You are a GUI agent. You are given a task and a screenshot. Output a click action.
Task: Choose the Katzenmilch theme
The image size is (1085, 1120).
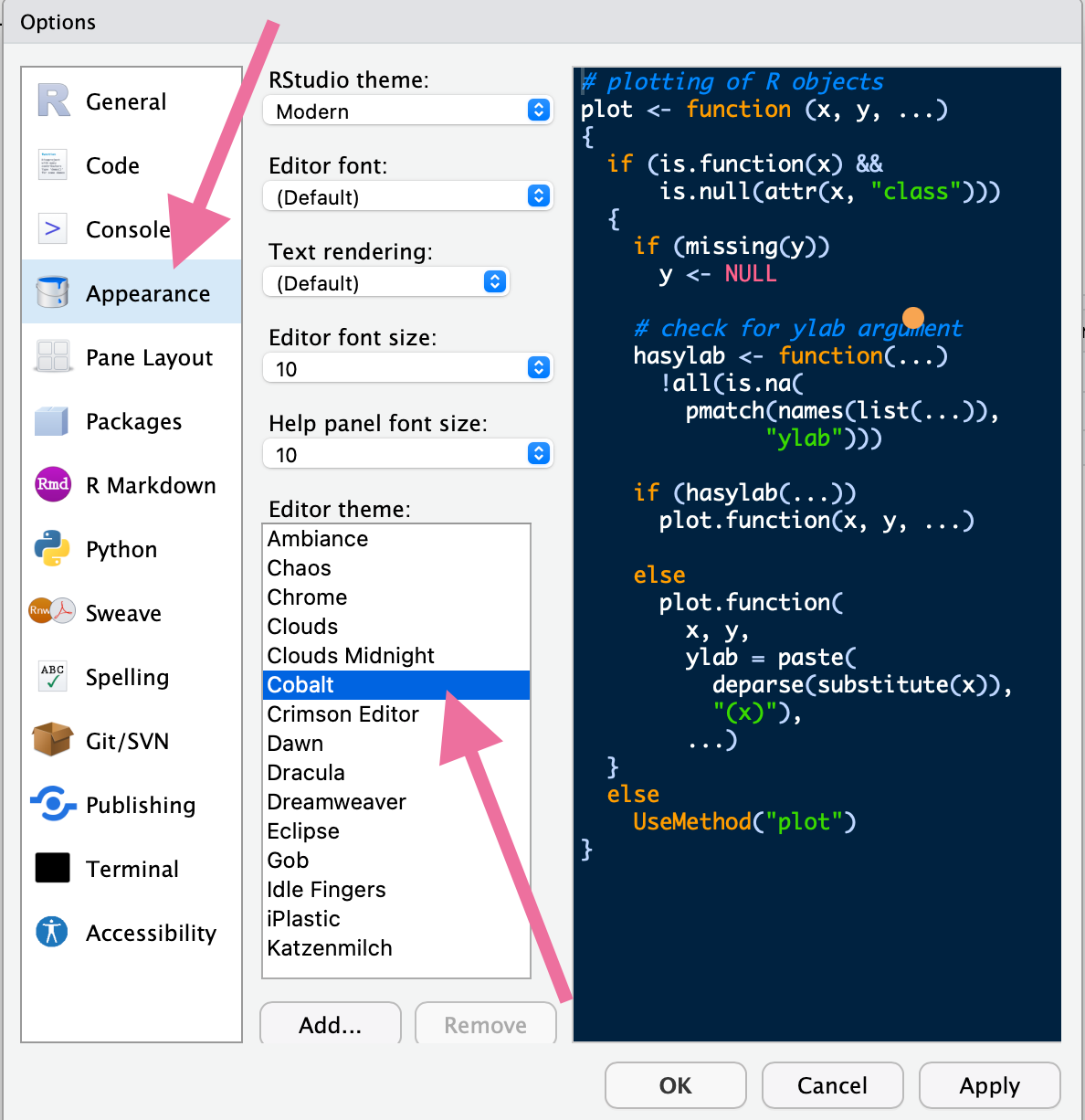[396, 948]
